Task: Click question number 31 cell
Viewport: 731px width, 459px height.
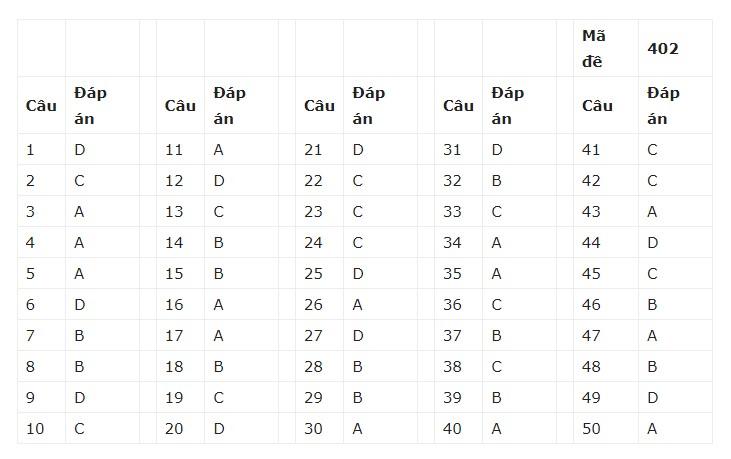Action: pos(452,150)
